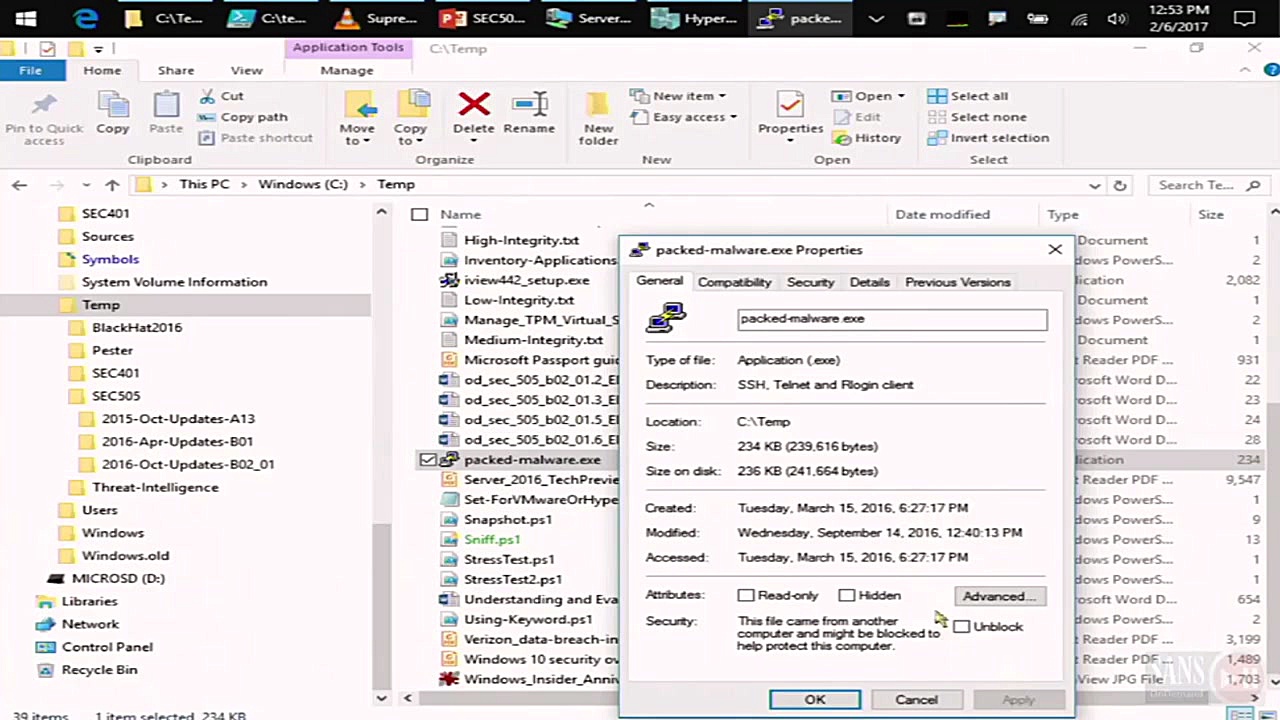This screenshot has width=1280, height=720.
Task: Switch to VLC Supre... taskbar window
Action: click(x=376, y=18)
